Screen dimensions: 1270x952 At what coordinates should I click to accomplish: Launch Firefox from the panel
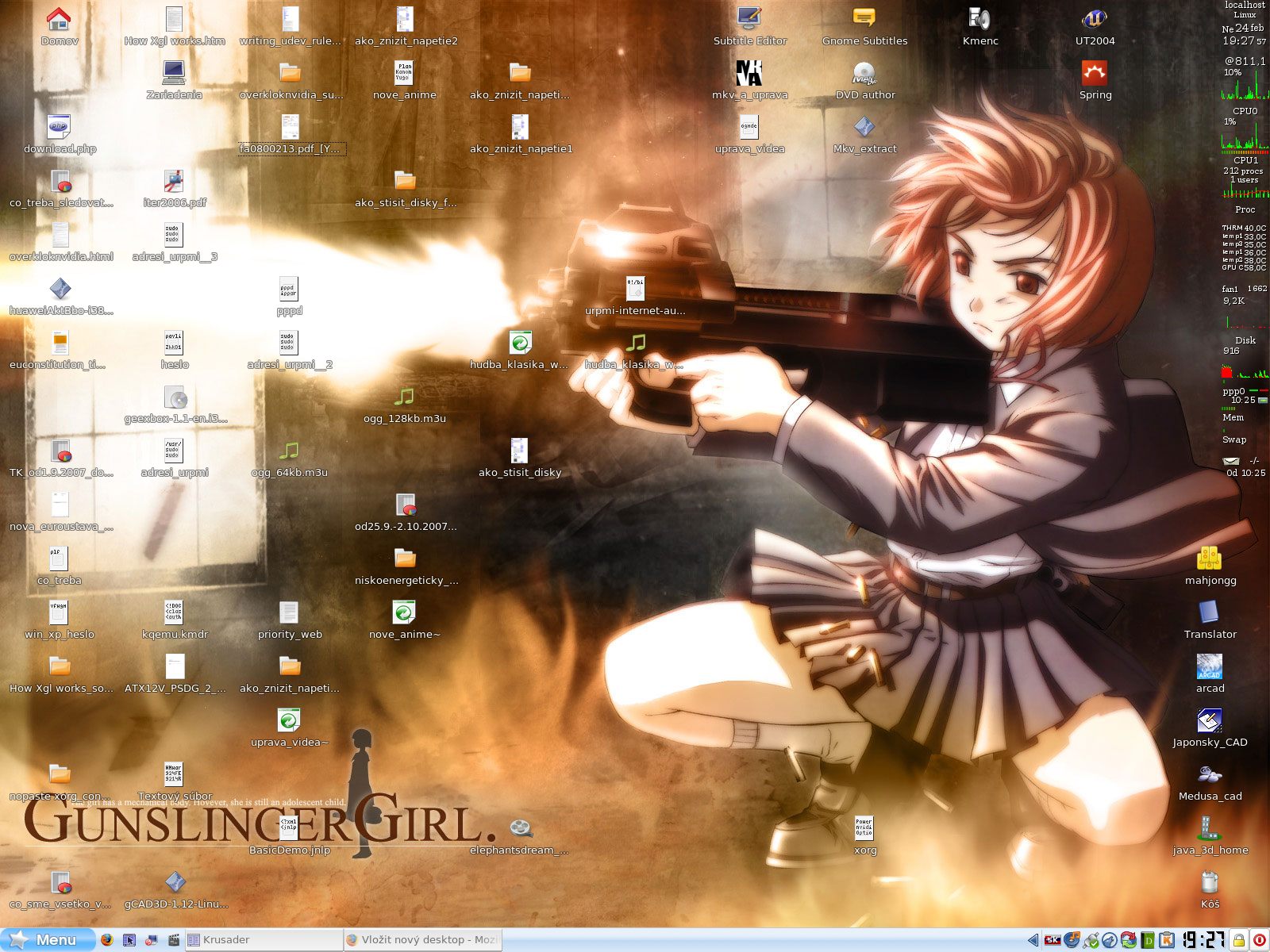(107, 940)
